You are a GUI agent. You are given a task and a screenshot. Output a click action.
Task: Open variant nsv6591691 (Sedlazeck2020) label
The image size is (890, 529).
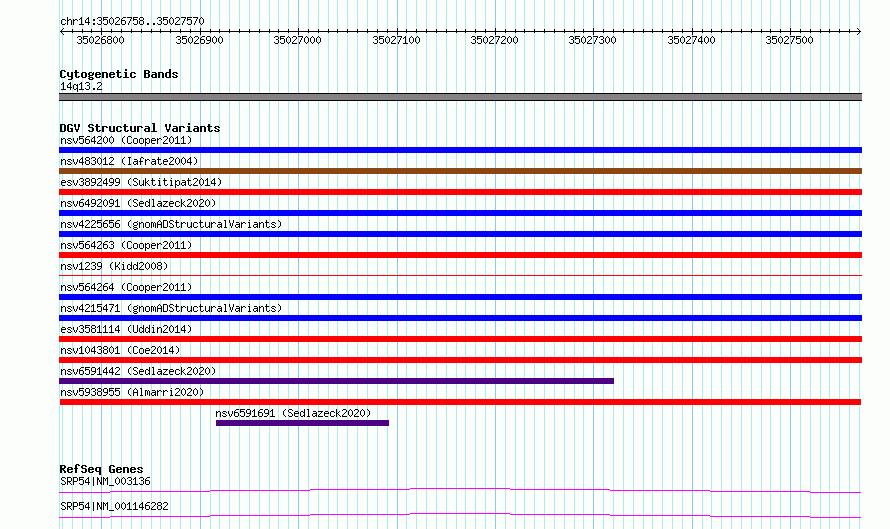coord(293,413)
